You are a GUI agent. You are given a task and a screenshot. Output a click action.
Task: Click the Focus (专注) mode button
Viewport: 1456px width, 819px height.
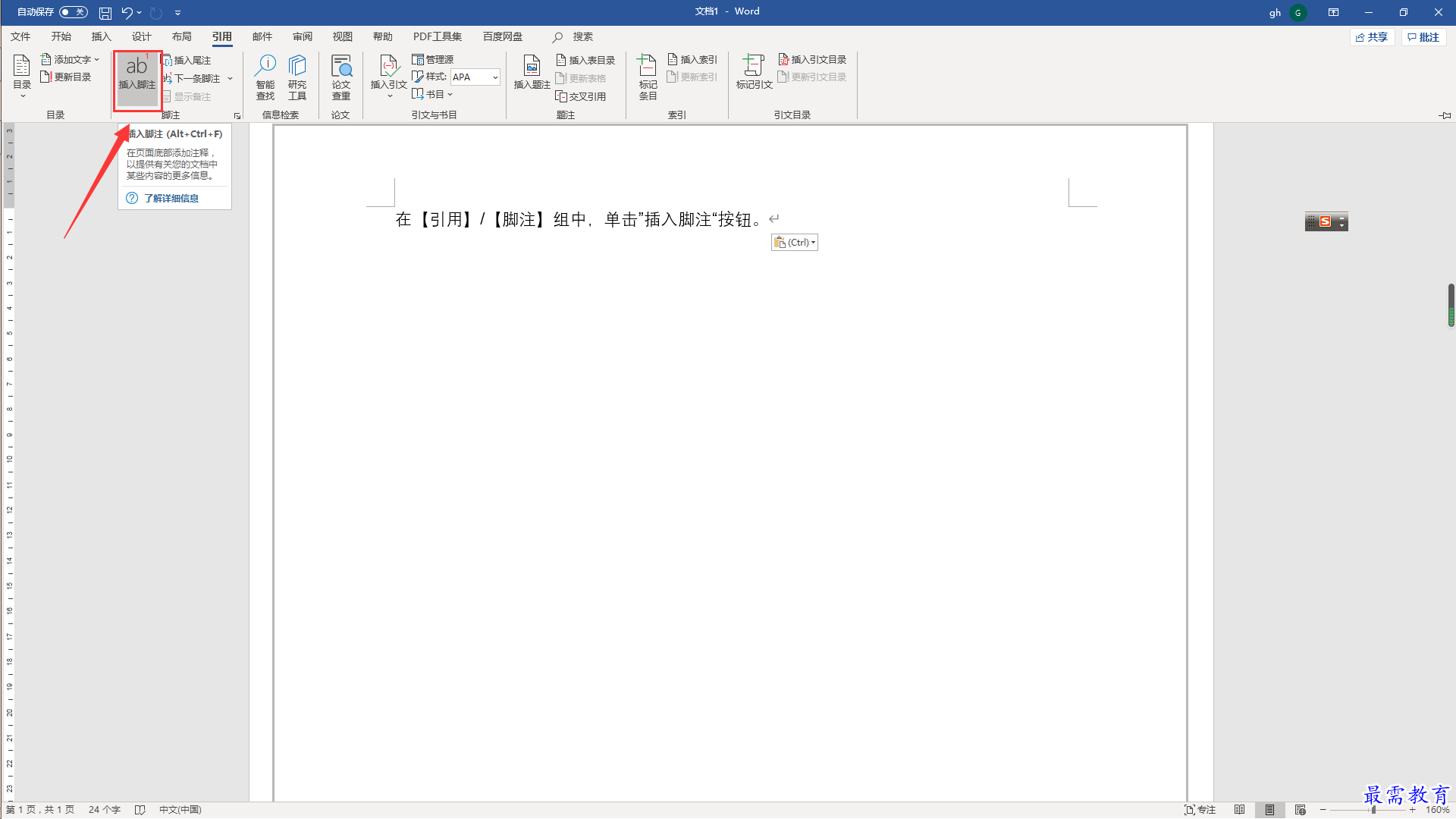click(x=1200, y=810)
